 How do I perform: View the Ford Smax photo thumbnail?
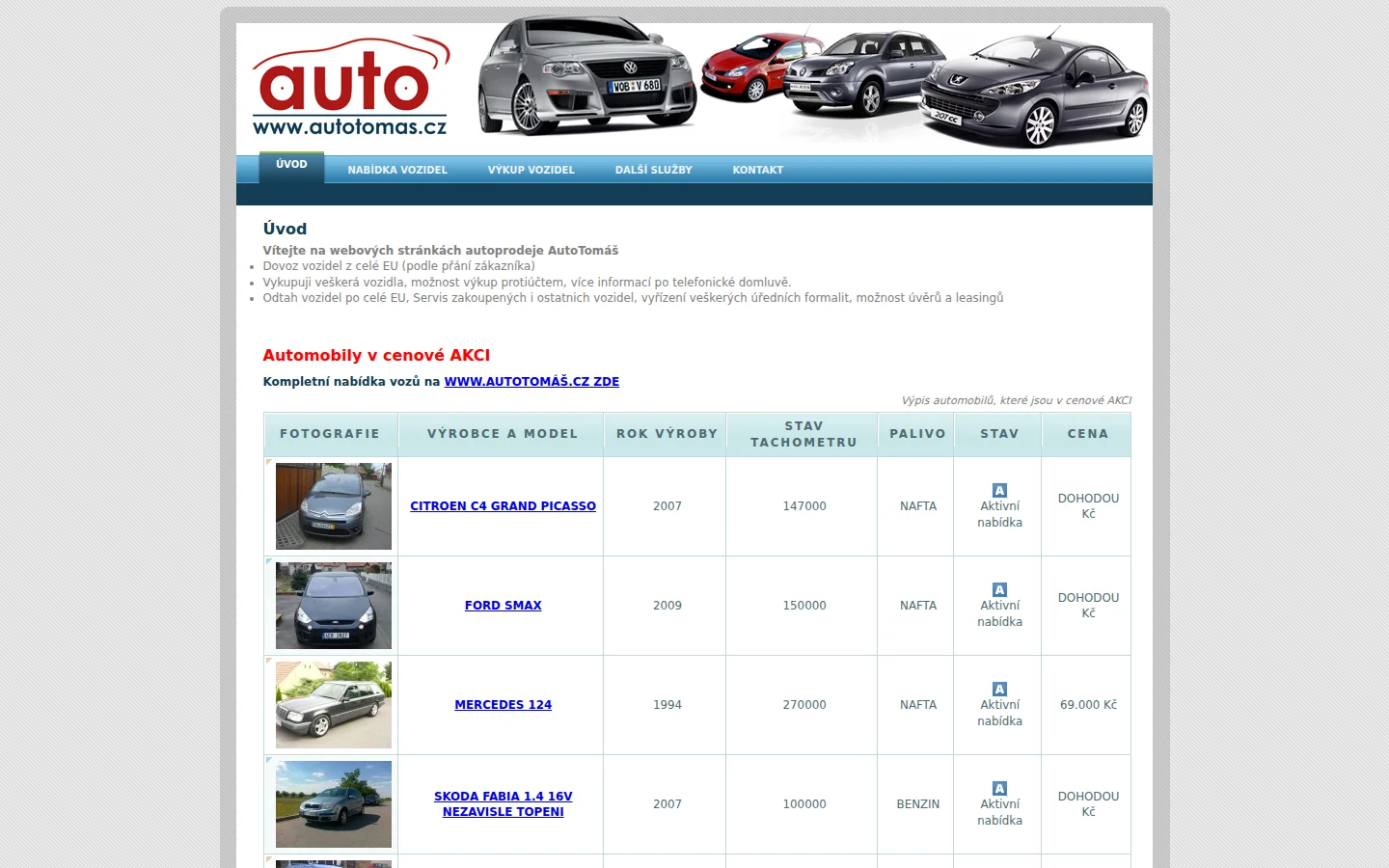click(334, 606)
